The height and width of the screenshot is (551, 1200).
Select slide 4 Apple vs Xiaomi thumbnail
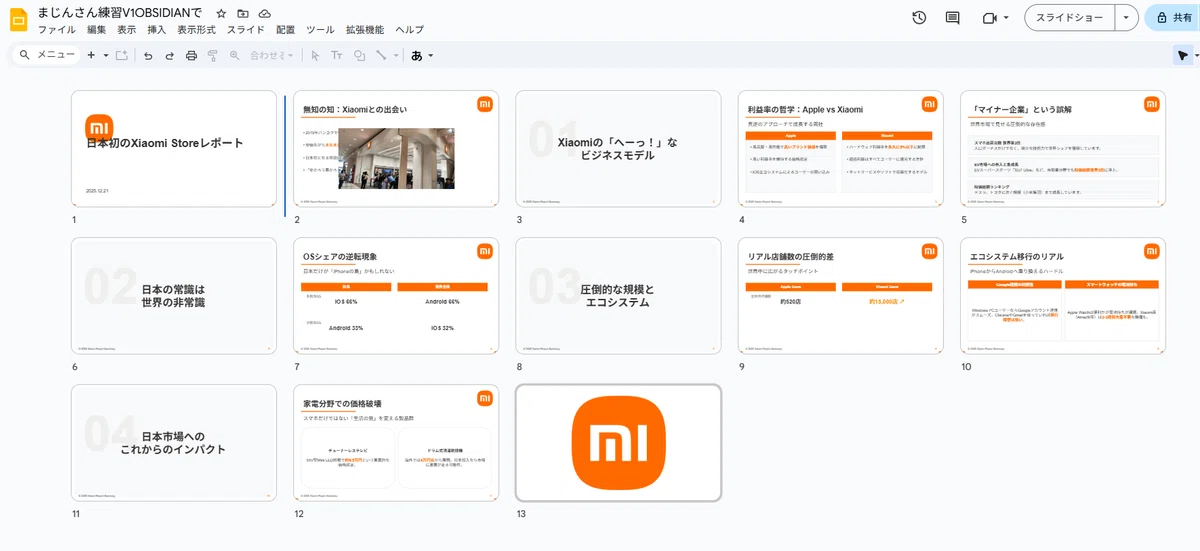click(840, 149)
